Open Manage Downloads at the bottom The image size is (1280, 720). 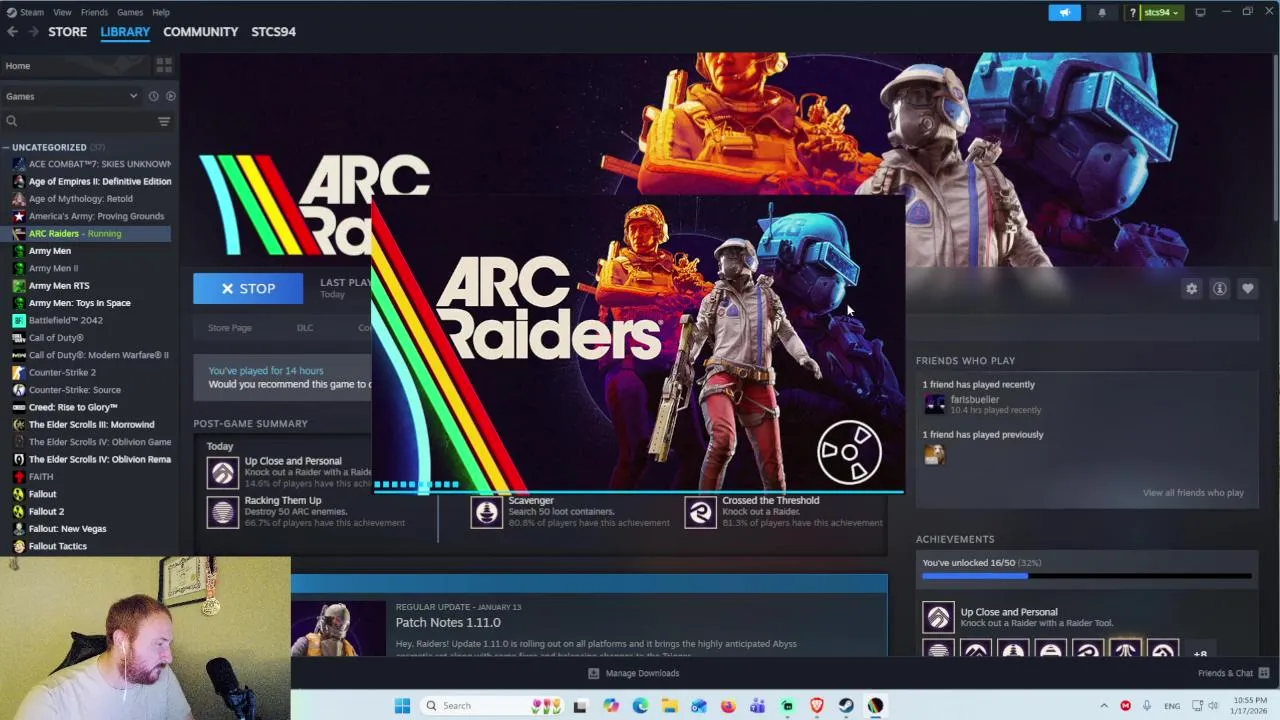tap(633, 673)
